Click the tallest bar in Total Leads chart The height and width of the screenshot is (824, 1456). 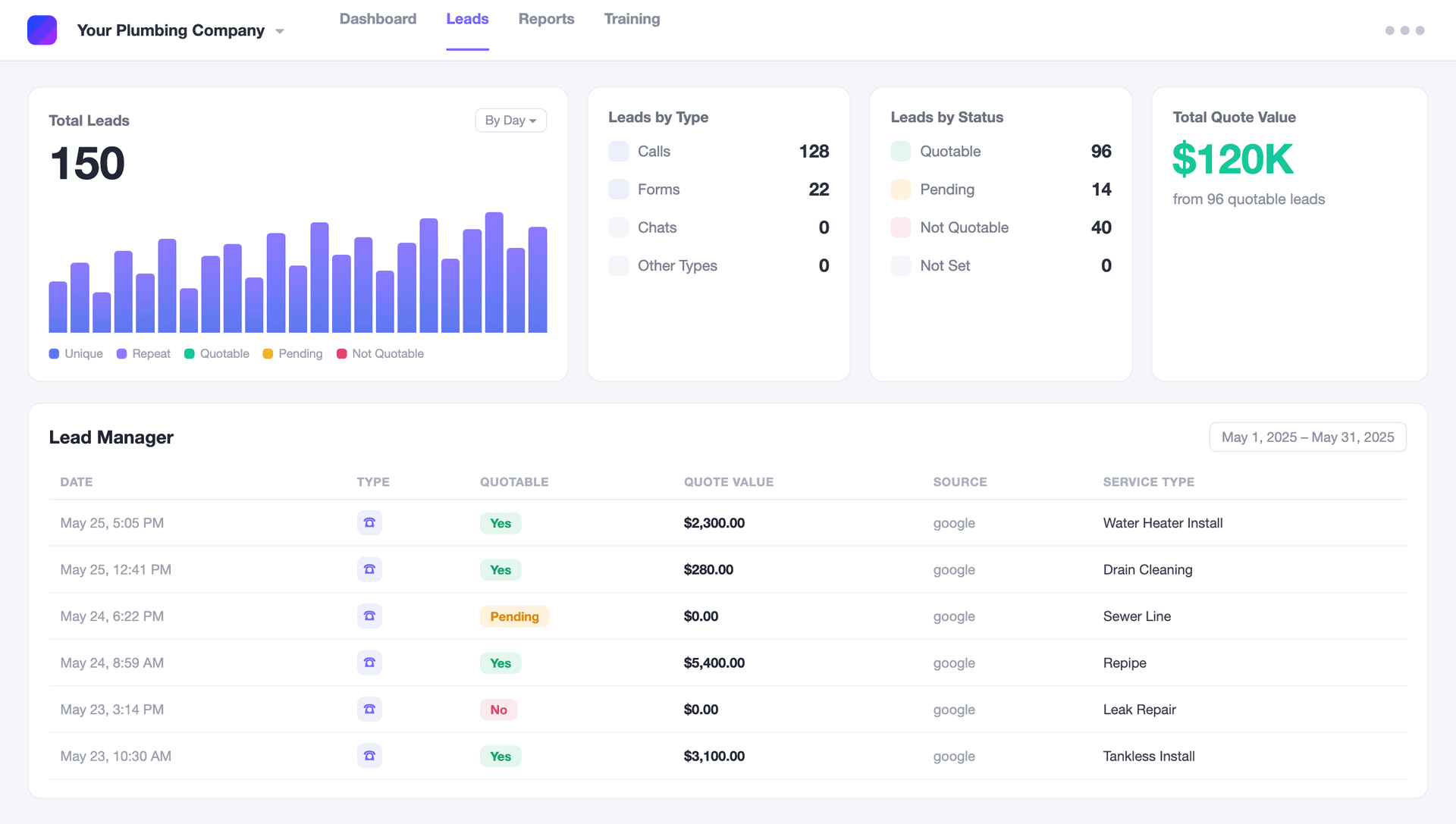point(494,272)
